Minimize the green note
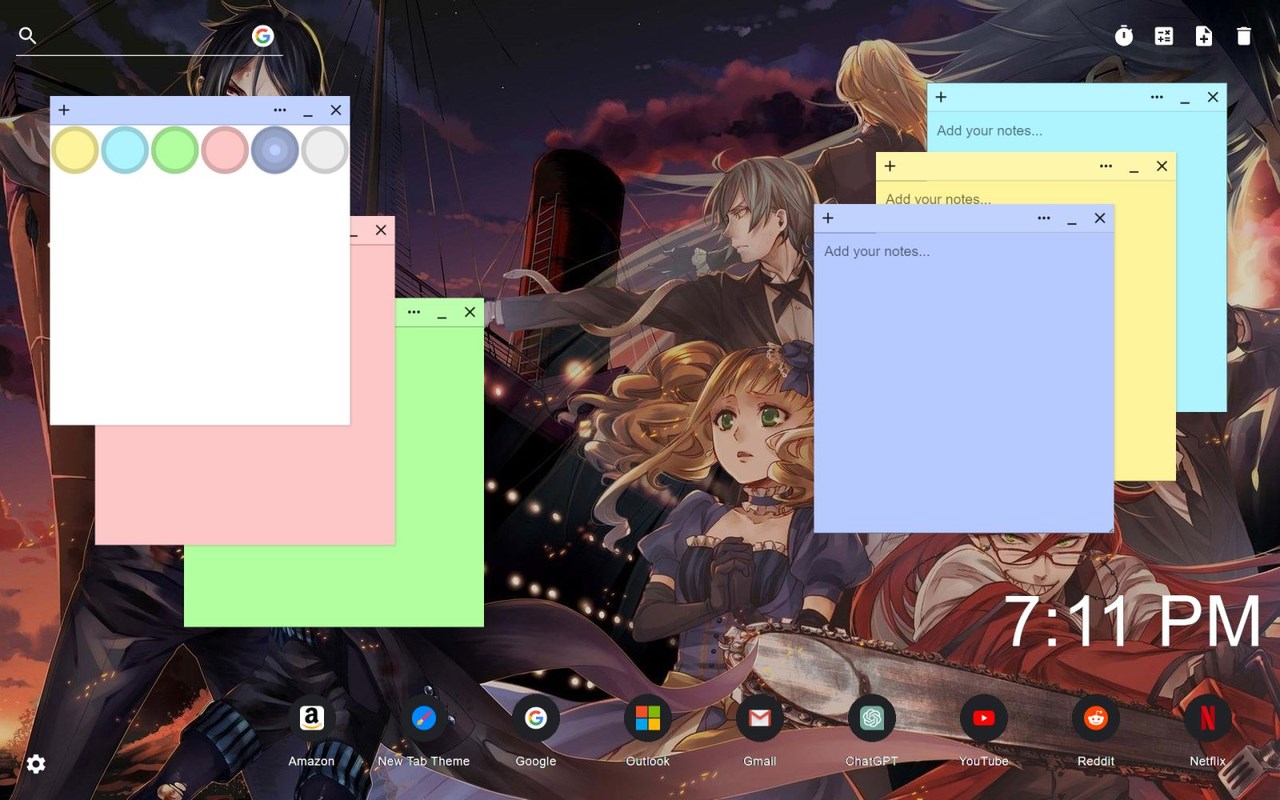Image resolution: width=1280 pixels, height=800 pixels. click(442, 314)
